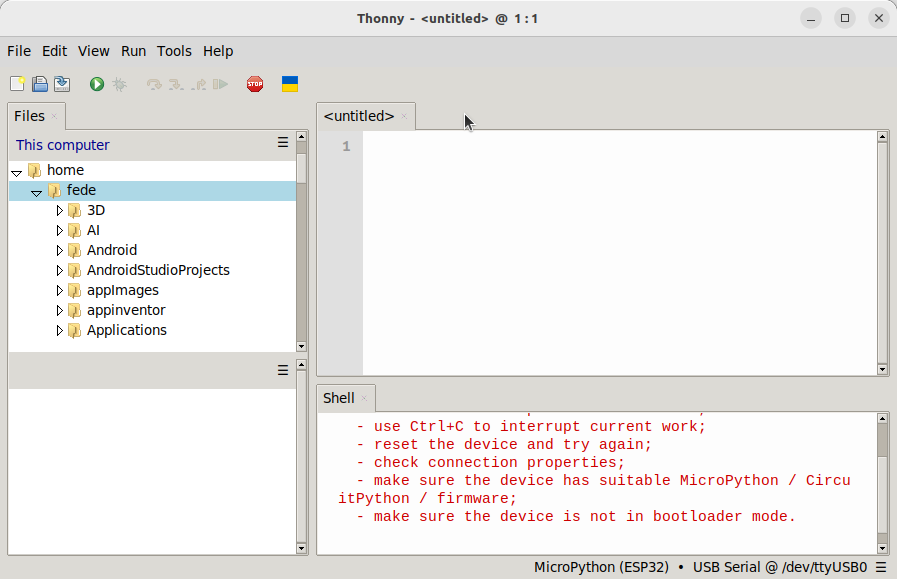Select the fede folder row
The height and width of the screenshot is (579, 897).
pos(152,191)
